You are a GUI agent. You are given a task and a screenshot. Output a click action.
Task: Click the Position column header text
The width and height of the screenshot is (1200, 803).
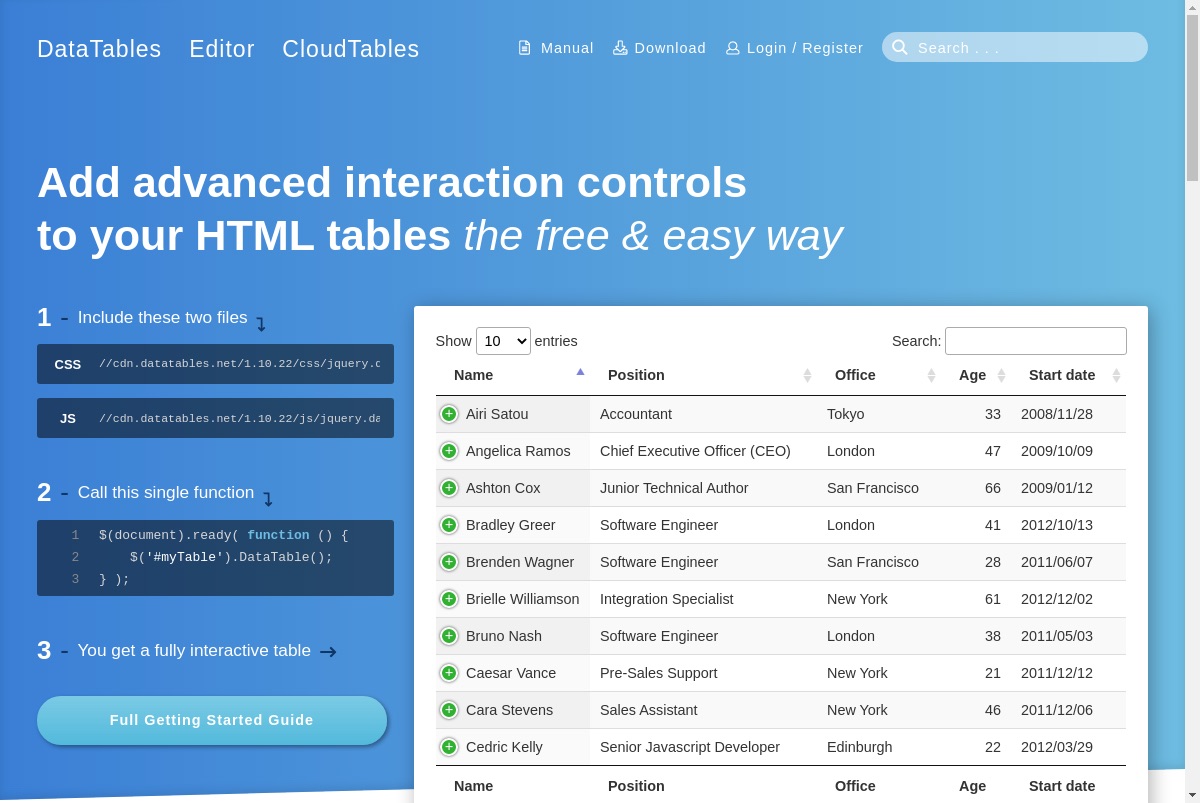[x=636, y=375]
